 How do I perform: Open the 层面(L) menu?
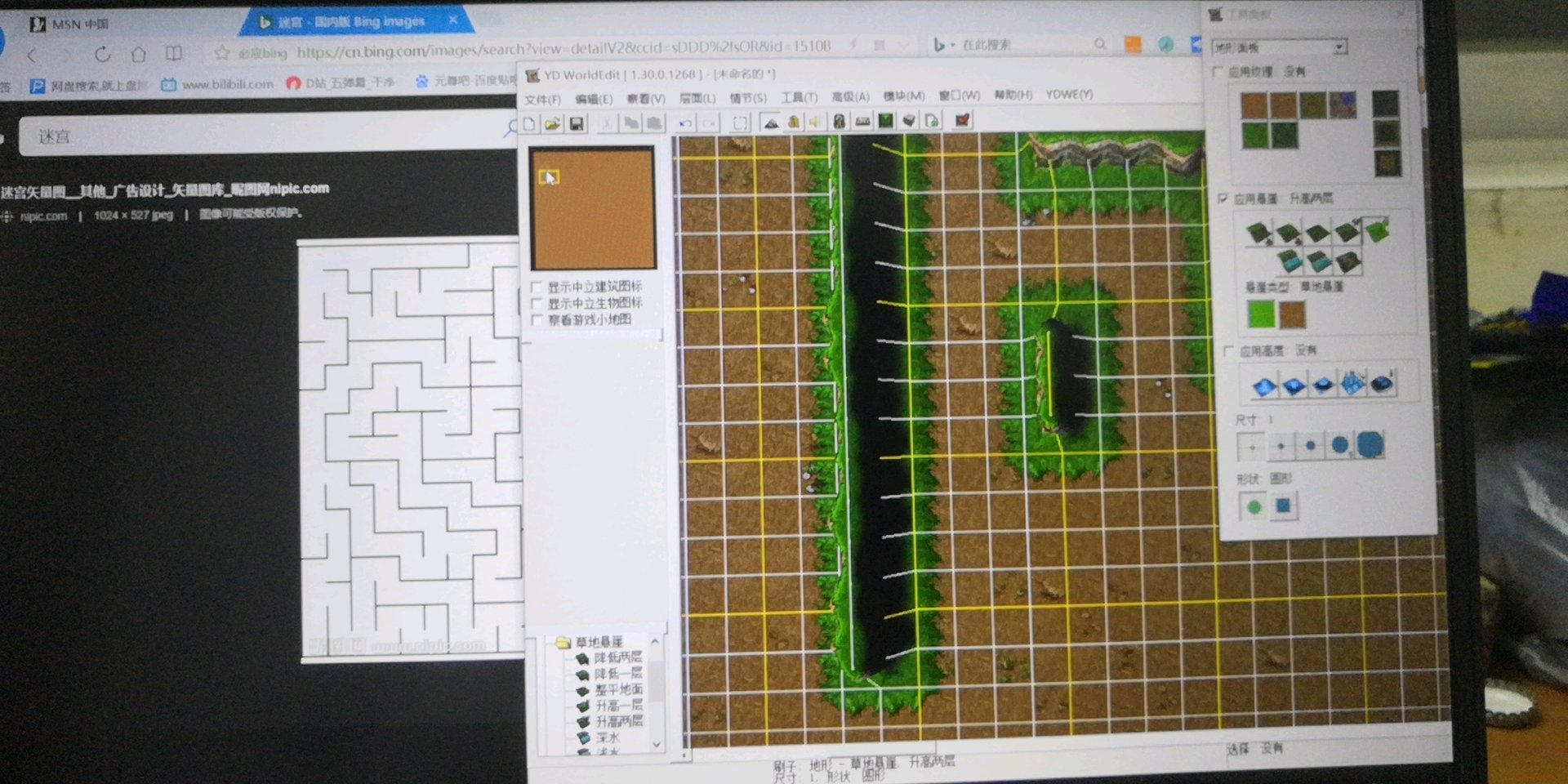697,98
